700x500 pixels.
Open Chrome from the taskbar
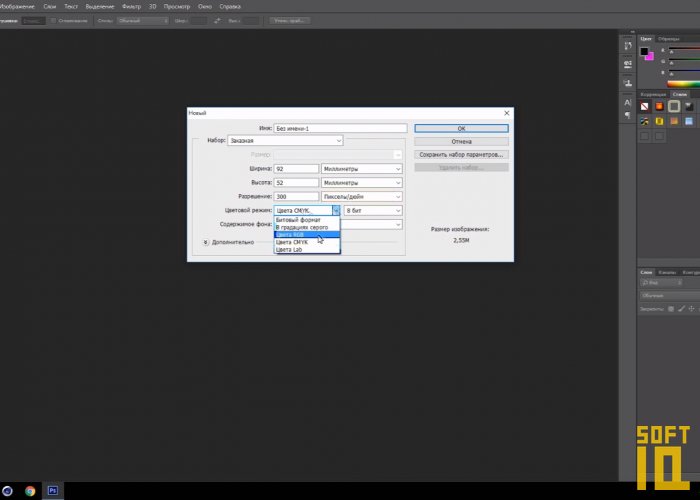[30, 491]
